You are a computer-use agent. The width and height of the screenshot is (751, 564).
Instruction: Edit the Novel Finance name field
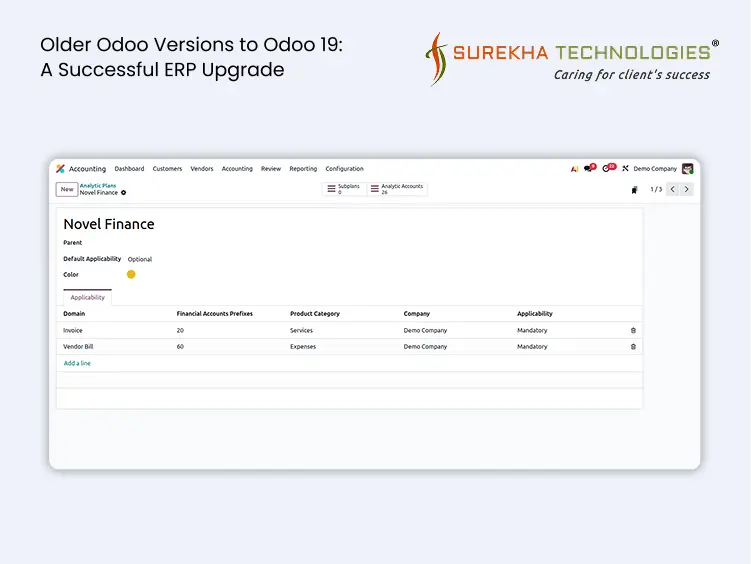coord(109,224)
